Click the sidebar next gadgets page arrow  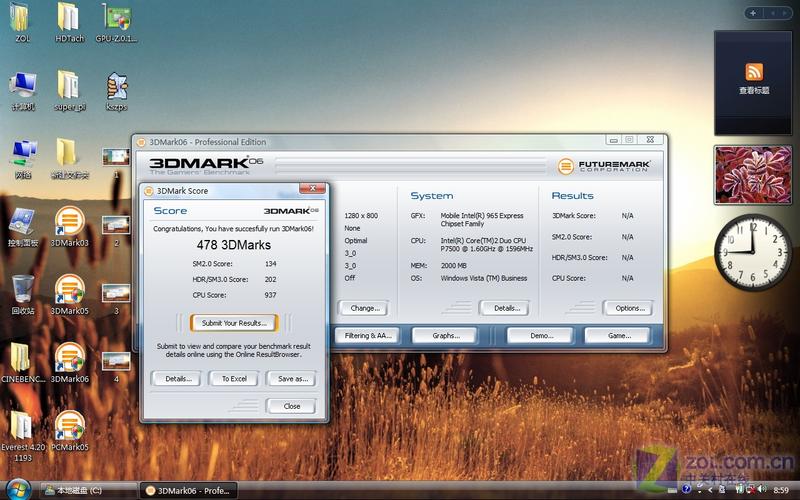click(785, 13)
